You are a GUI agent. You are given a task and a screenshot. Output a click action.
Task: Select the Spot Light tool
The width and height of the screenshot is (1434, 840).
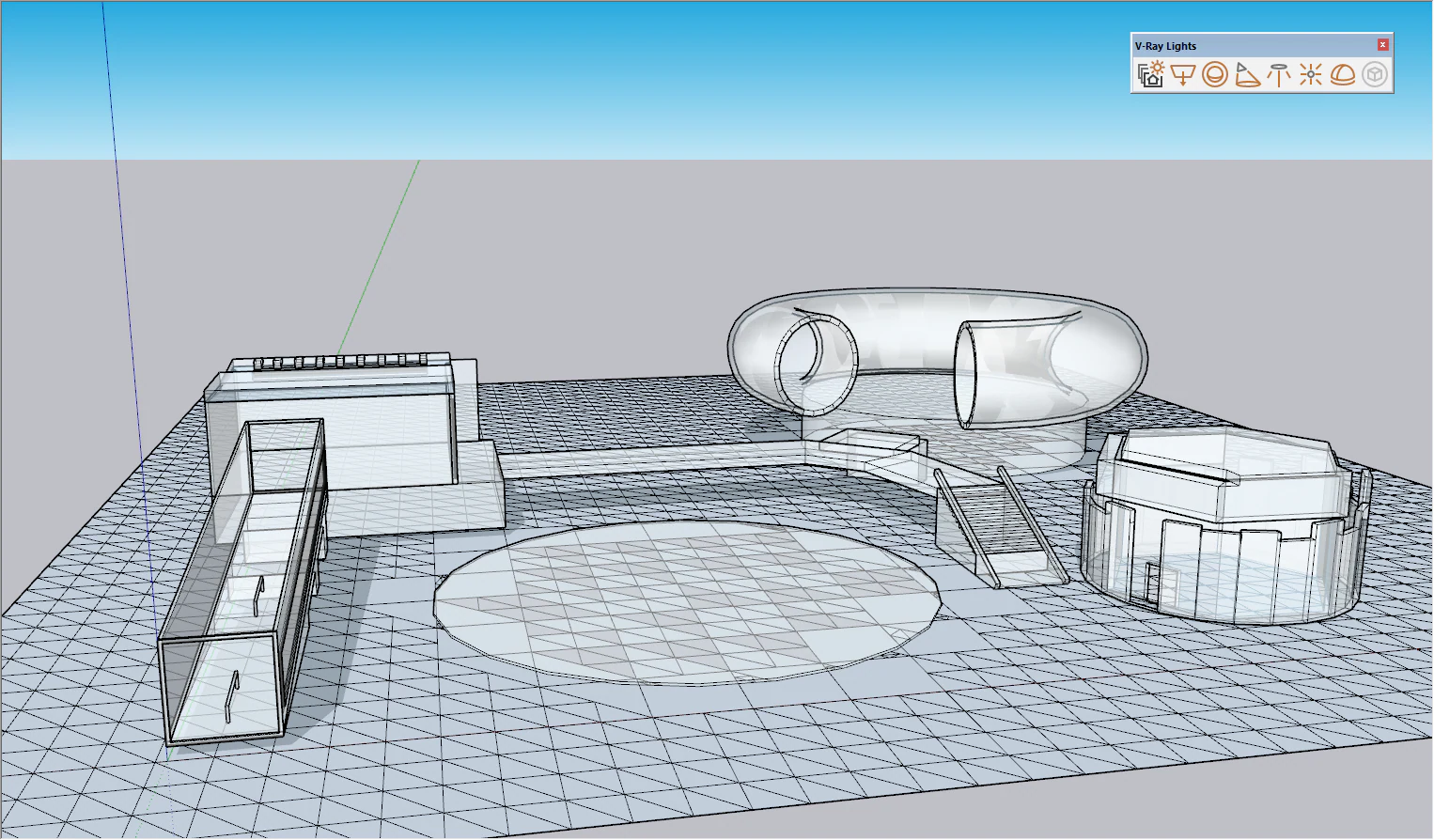[1247, 75]
